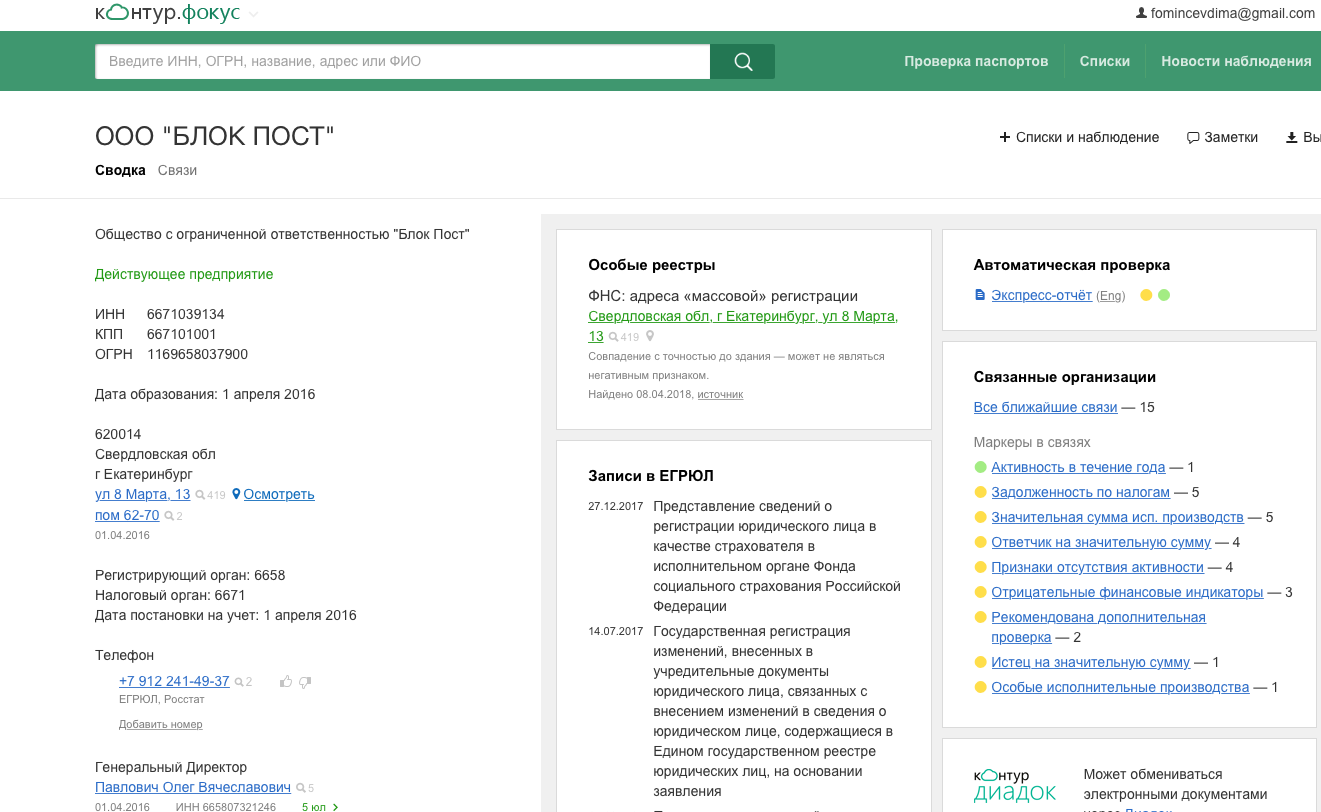Click Списки и наблюдение button
1321x812 pixels.
click(1079, 137)
